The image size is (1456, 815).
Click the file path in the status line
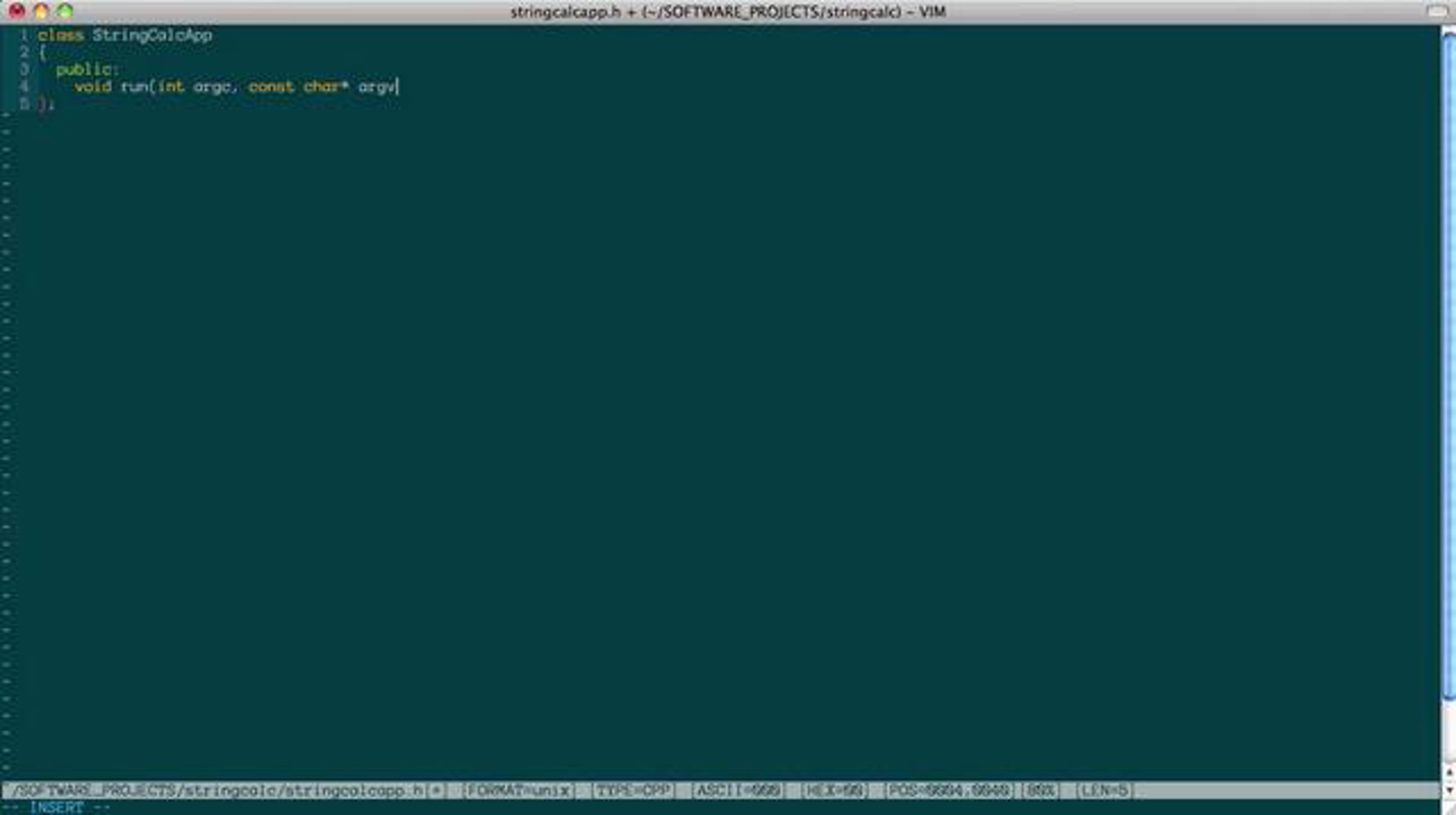coord(218,791)
